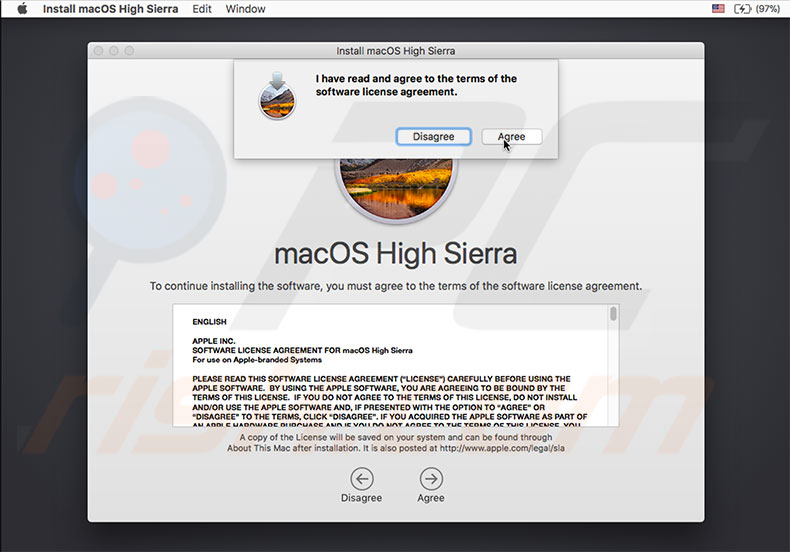Open the Install macOS High Sierra menu
This screenshot has height=552, width=790.
click(x=110, y=9)
